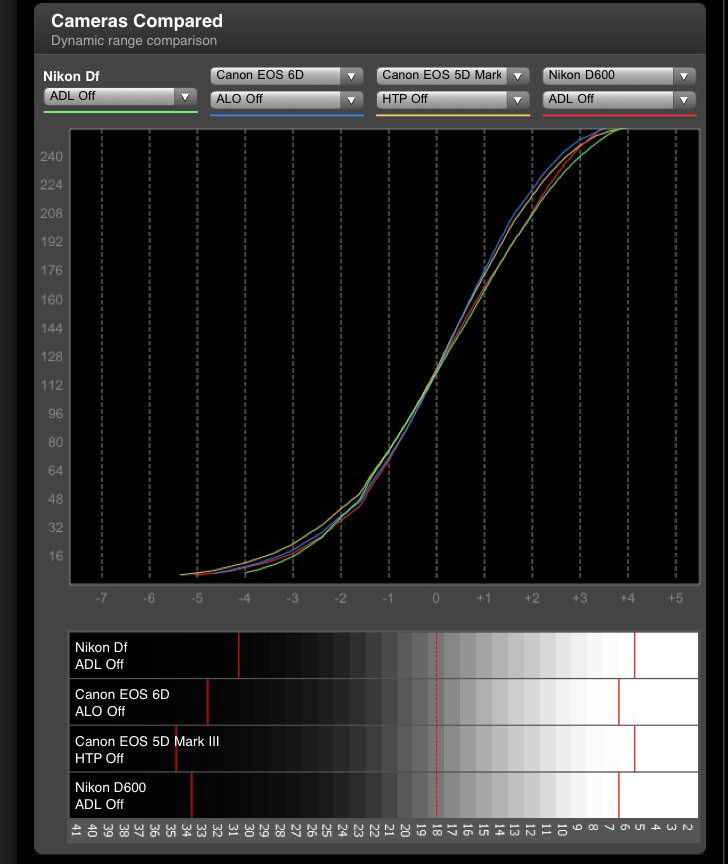728x864 pixels.
Task: Select the Canon EOS 6D grayscale bar label
Action: (122, 702)
